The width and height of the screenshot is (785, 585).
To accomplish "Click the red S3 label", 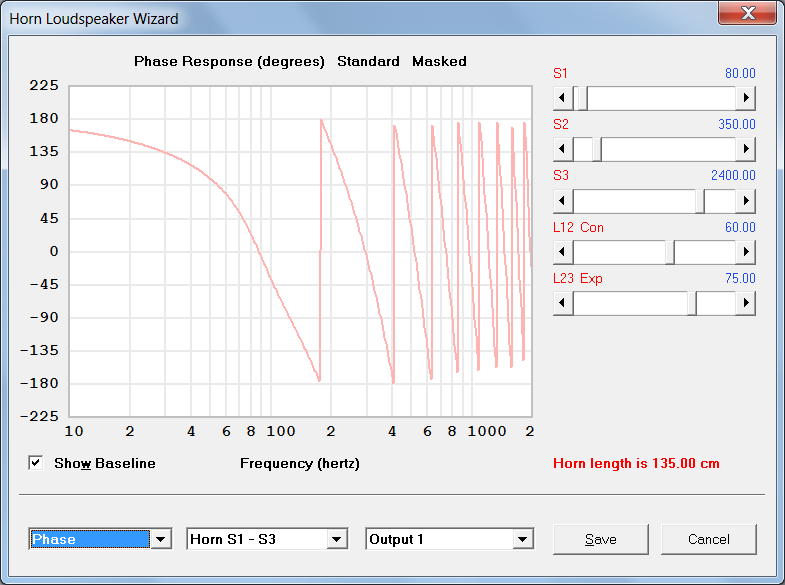I will (x=561, y=175).
